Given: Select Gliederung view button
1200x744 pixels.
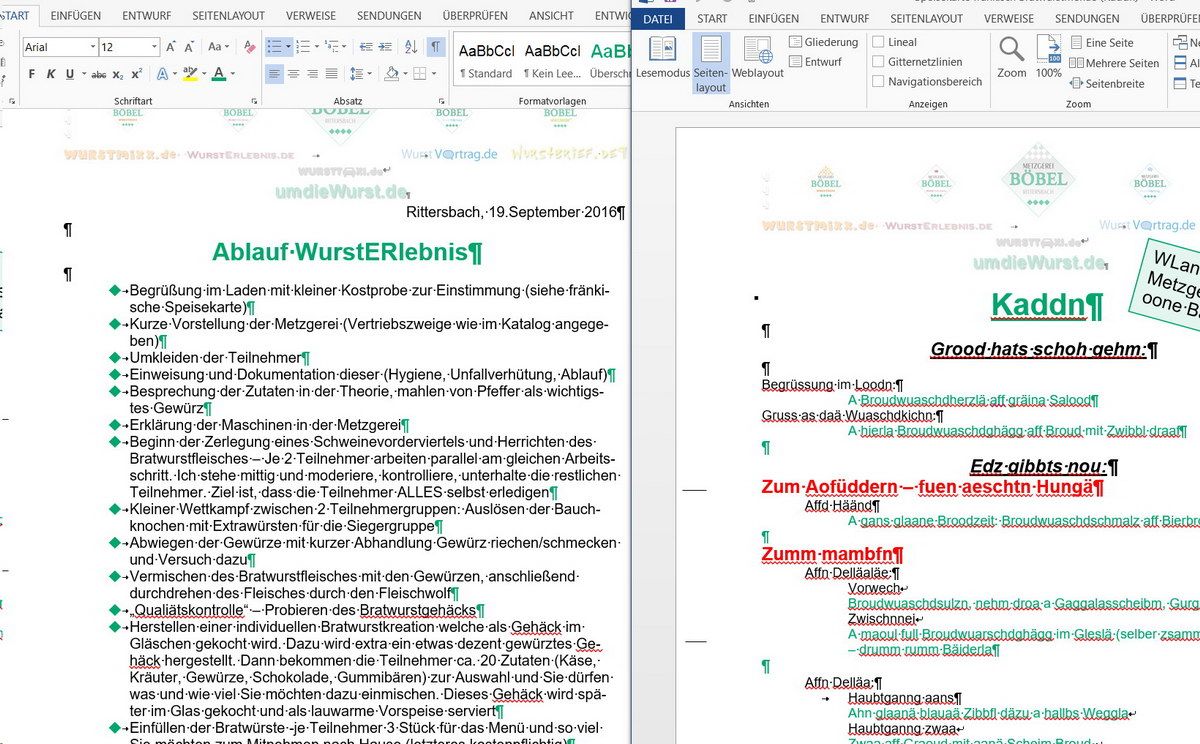Looking at the screenshot, I should [x=823, y=42].
